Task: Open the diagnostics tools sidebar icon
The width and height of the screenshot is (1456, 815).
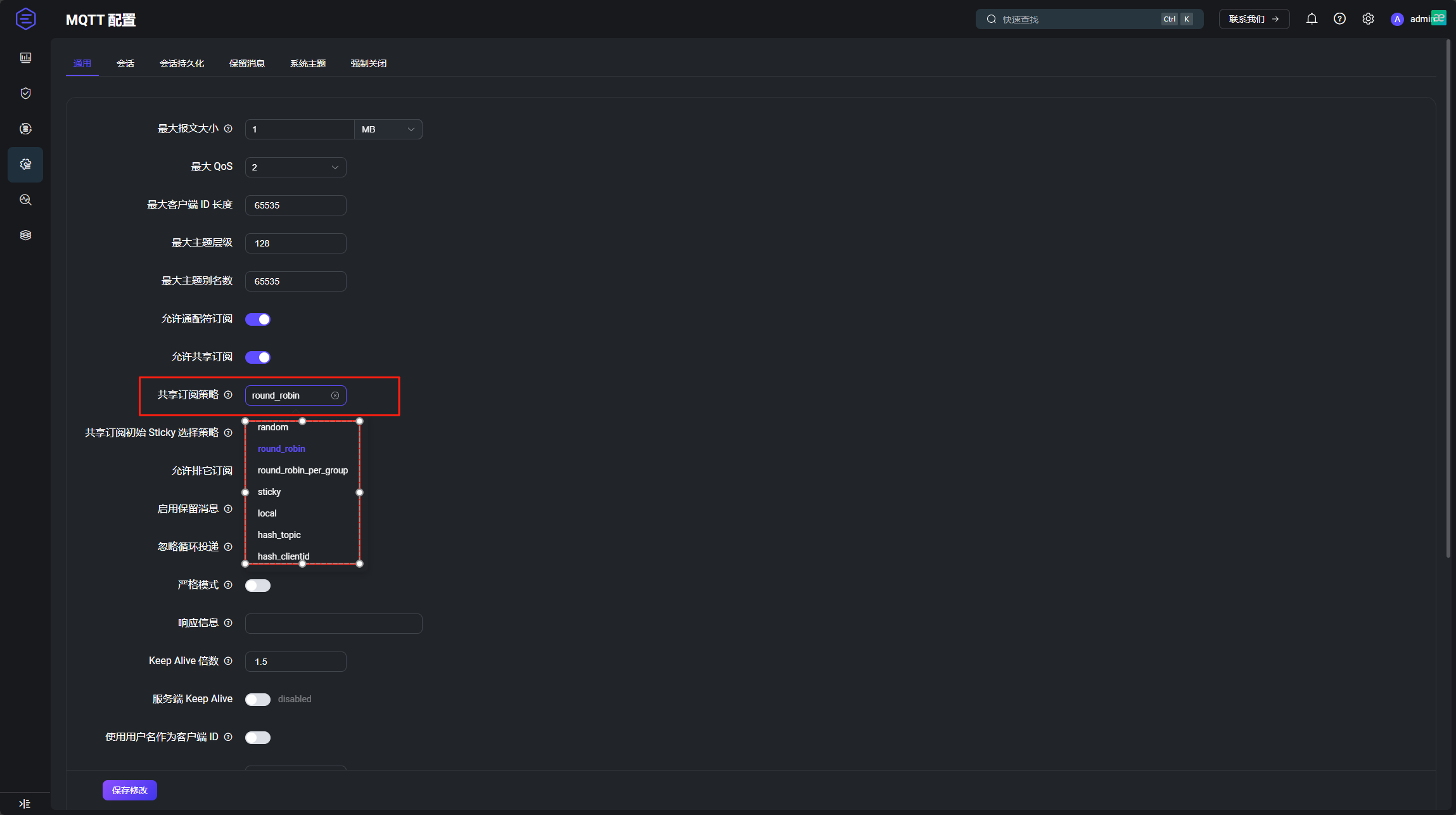Action: point(25,200)
